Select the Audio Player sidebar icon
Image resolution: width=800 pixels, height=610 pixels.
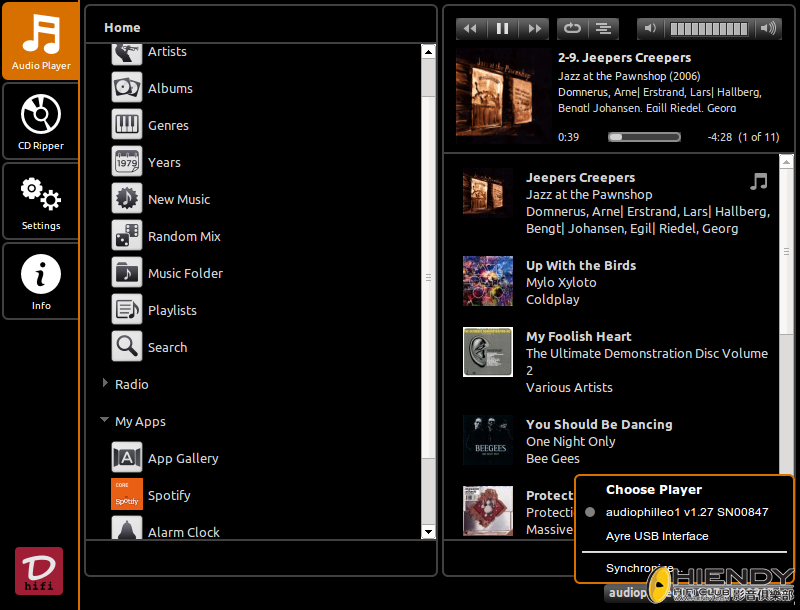(x=40, y=40)
